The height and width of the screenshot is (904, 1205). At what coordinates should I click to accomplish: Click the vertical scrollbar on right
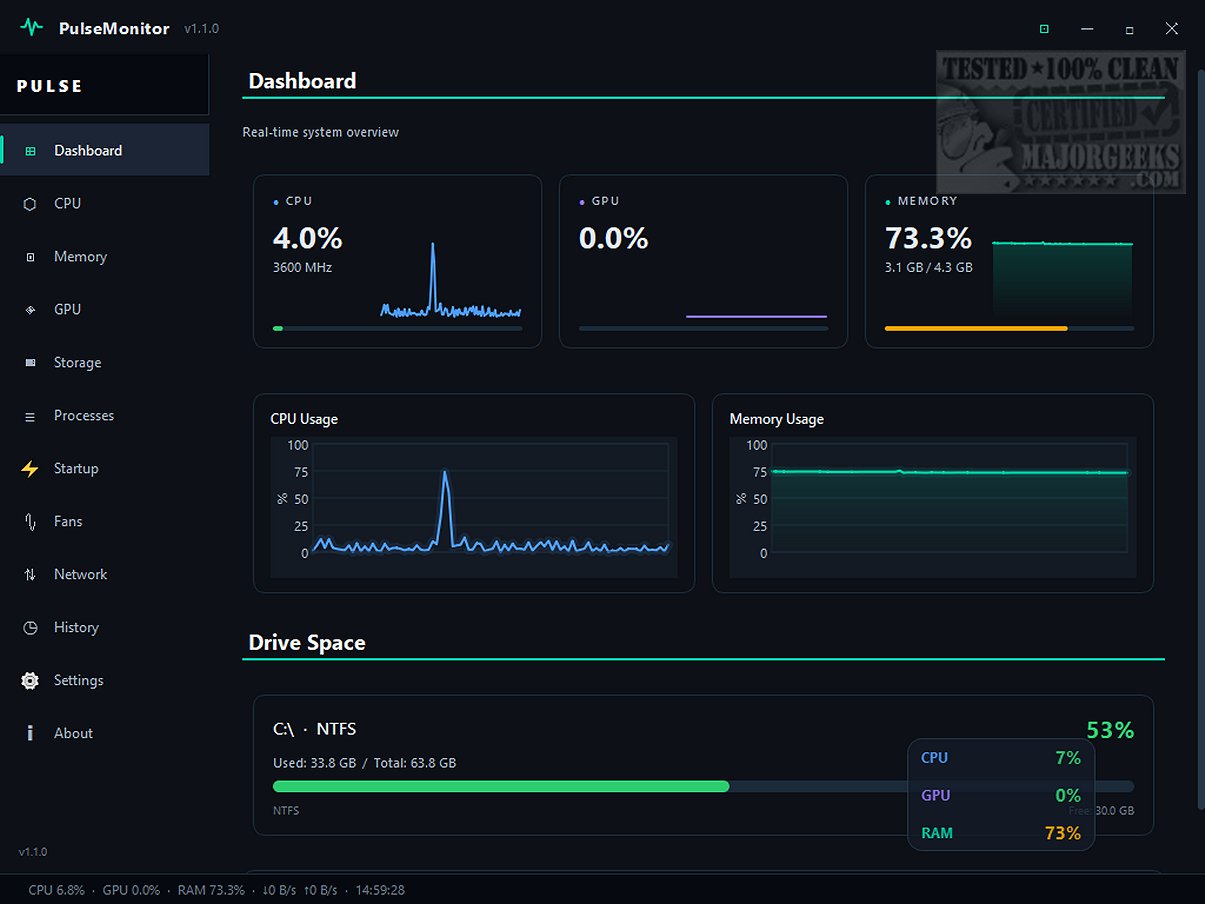tap(1200, 440)
